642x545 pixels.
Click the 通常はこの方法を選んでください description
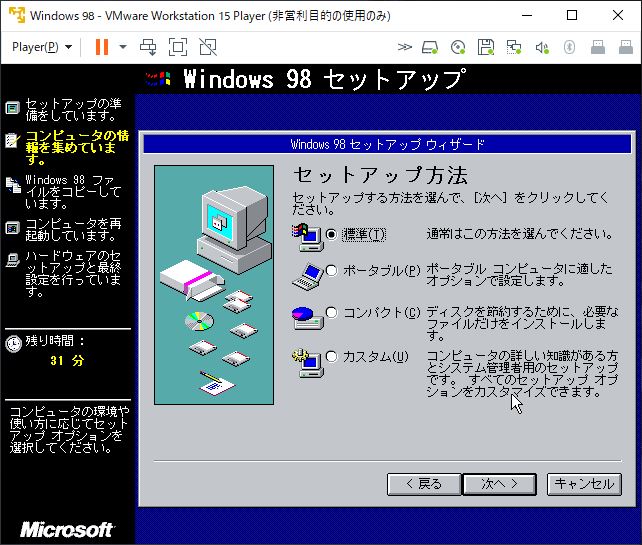click(x=520, y=234)
